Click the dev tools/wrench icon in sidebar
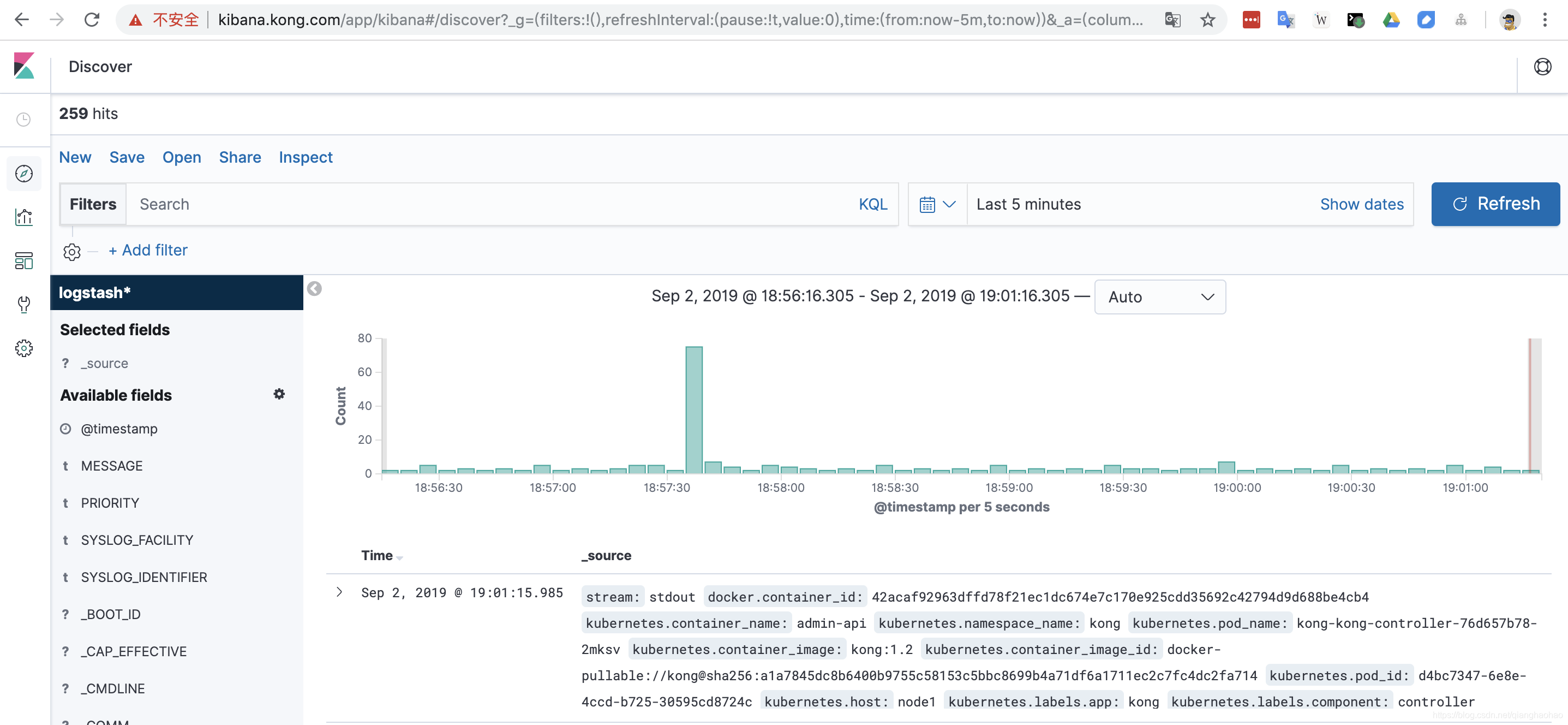This screenshot has height=725, width=1568. click(24, 305)
